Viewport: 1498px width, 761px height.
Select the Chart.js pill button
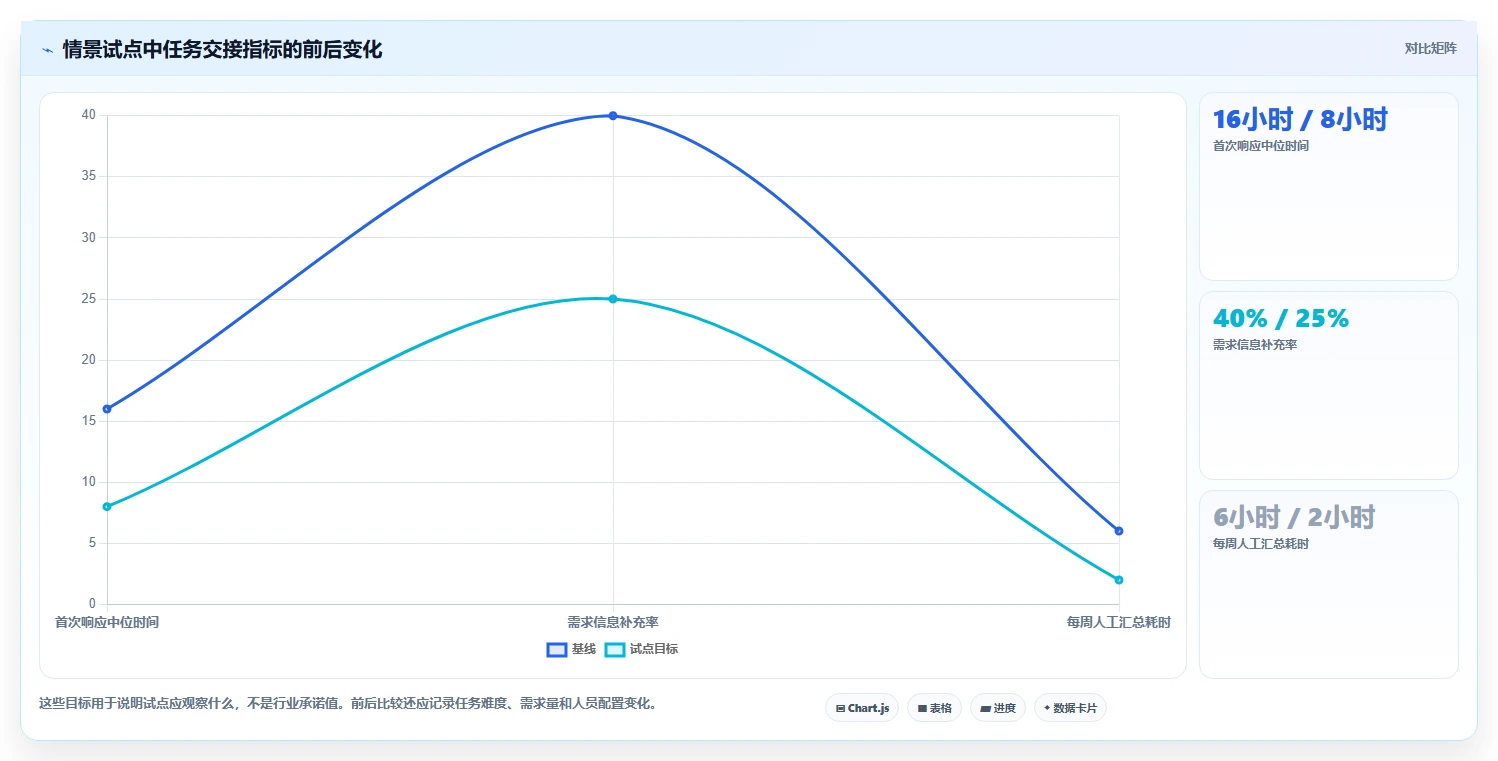click(861, 708)
